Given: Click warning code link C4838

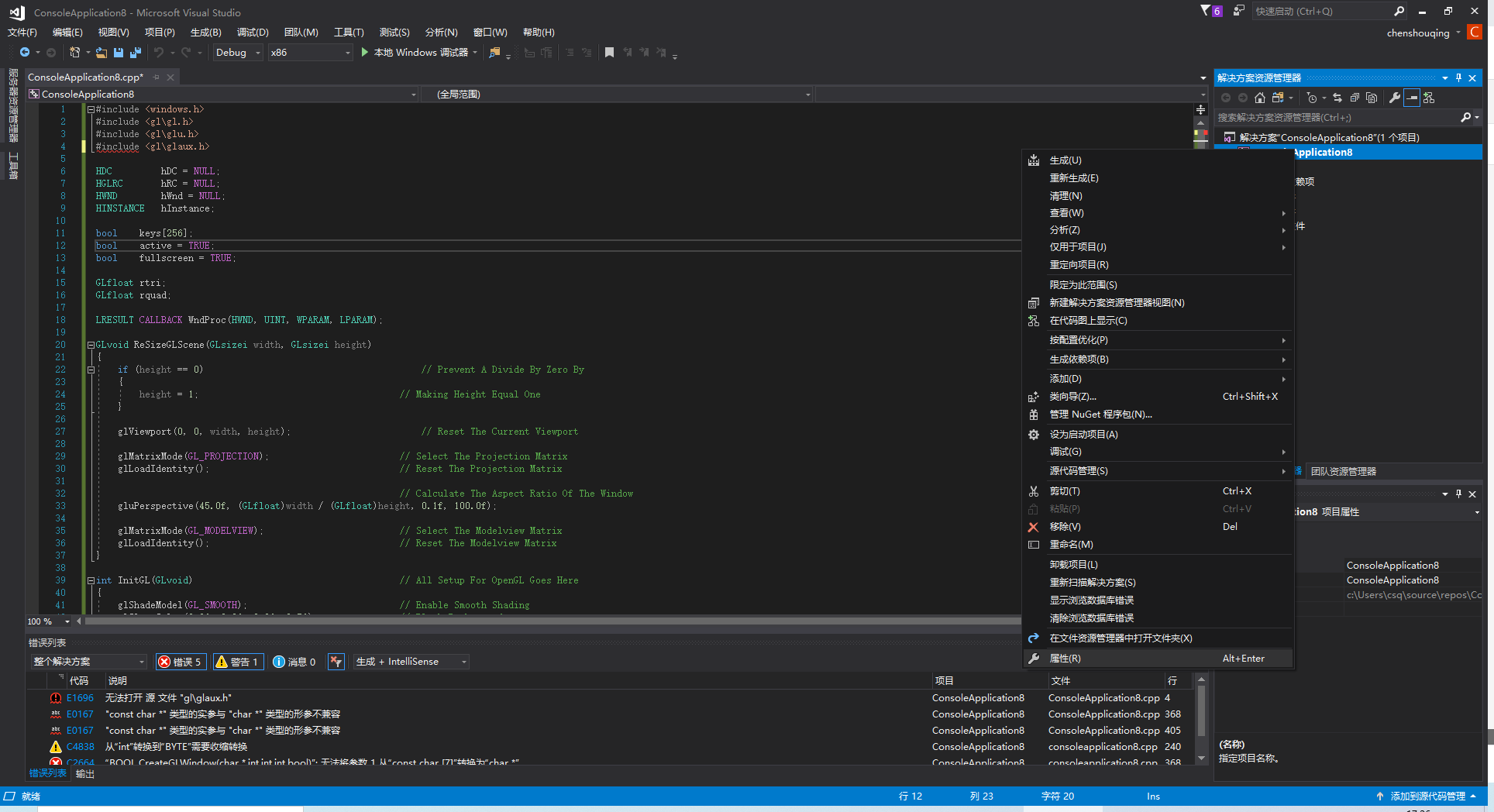Looking at the screenshot, I should click(80, 747).
